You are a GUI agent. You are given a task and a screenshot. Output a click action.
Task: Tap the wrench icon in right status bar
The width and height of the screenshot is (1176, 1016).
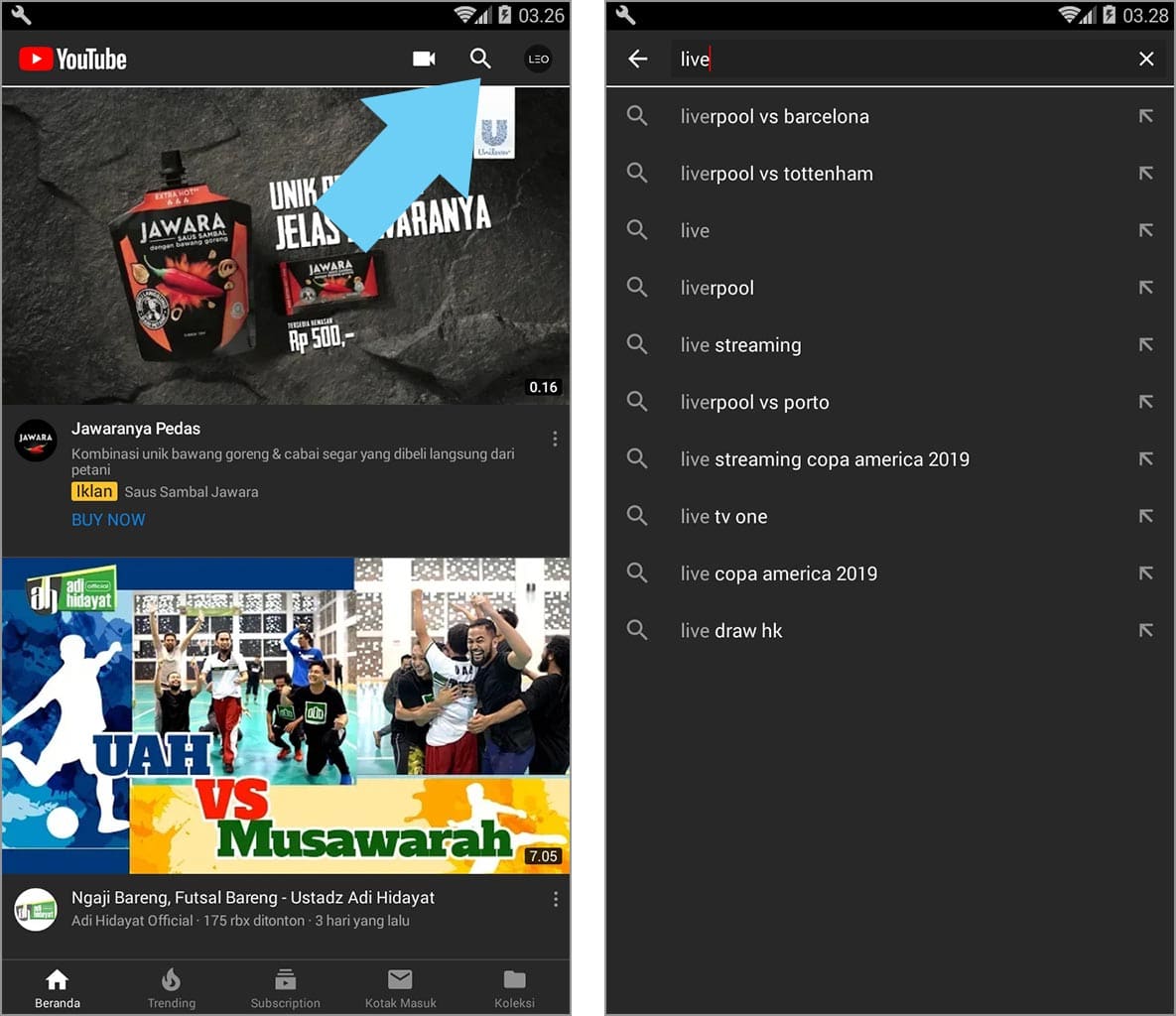click(x=625, y=15)
